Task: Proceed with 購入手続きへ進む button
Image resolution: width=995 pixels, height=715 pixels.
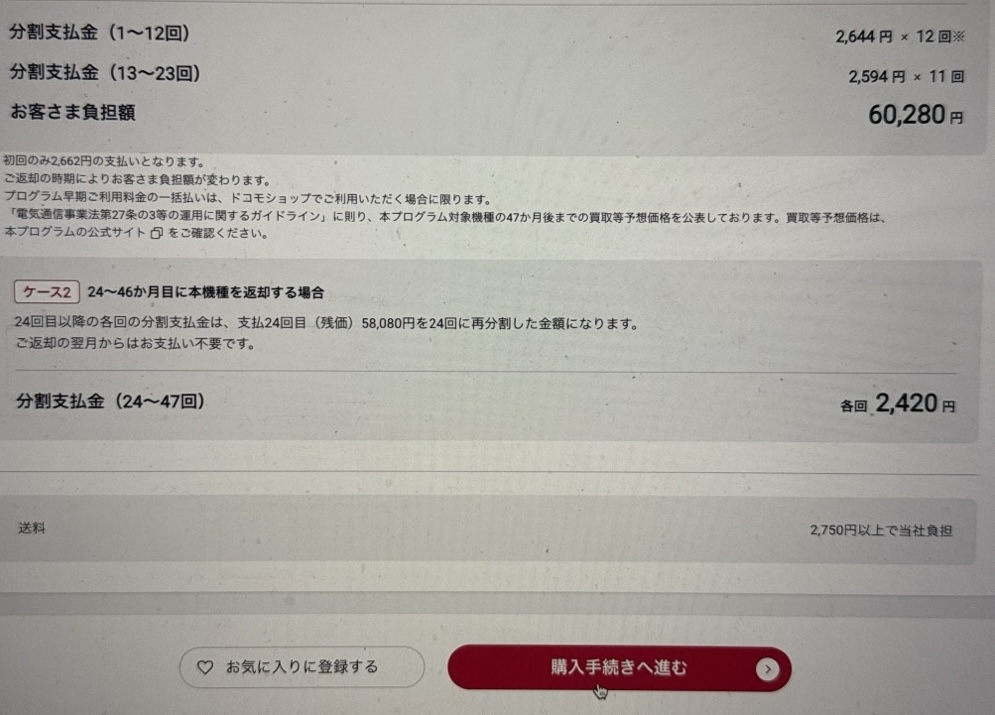Action: (619, 667)
